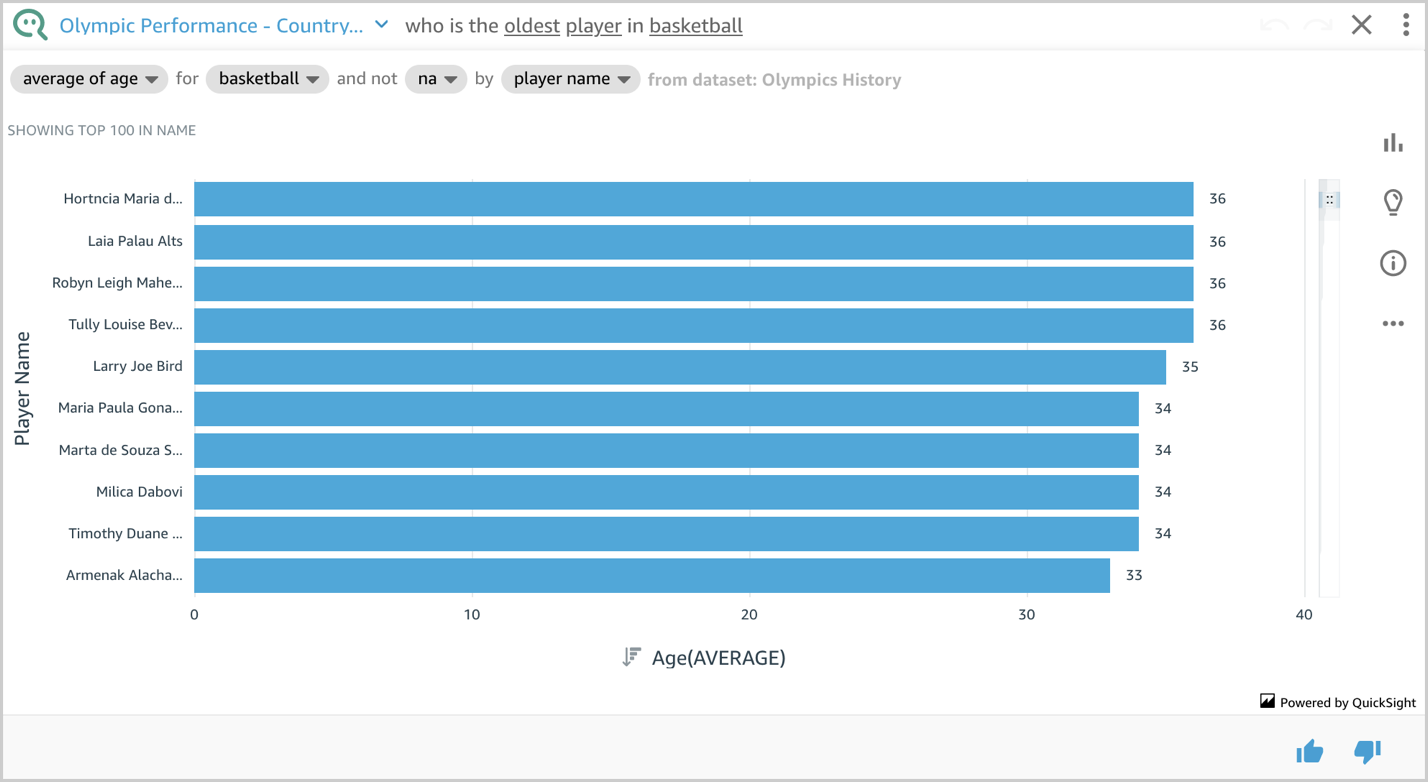
Task: Open the "na" exclusion dropdown pill
Action: (x=436, y=79)
